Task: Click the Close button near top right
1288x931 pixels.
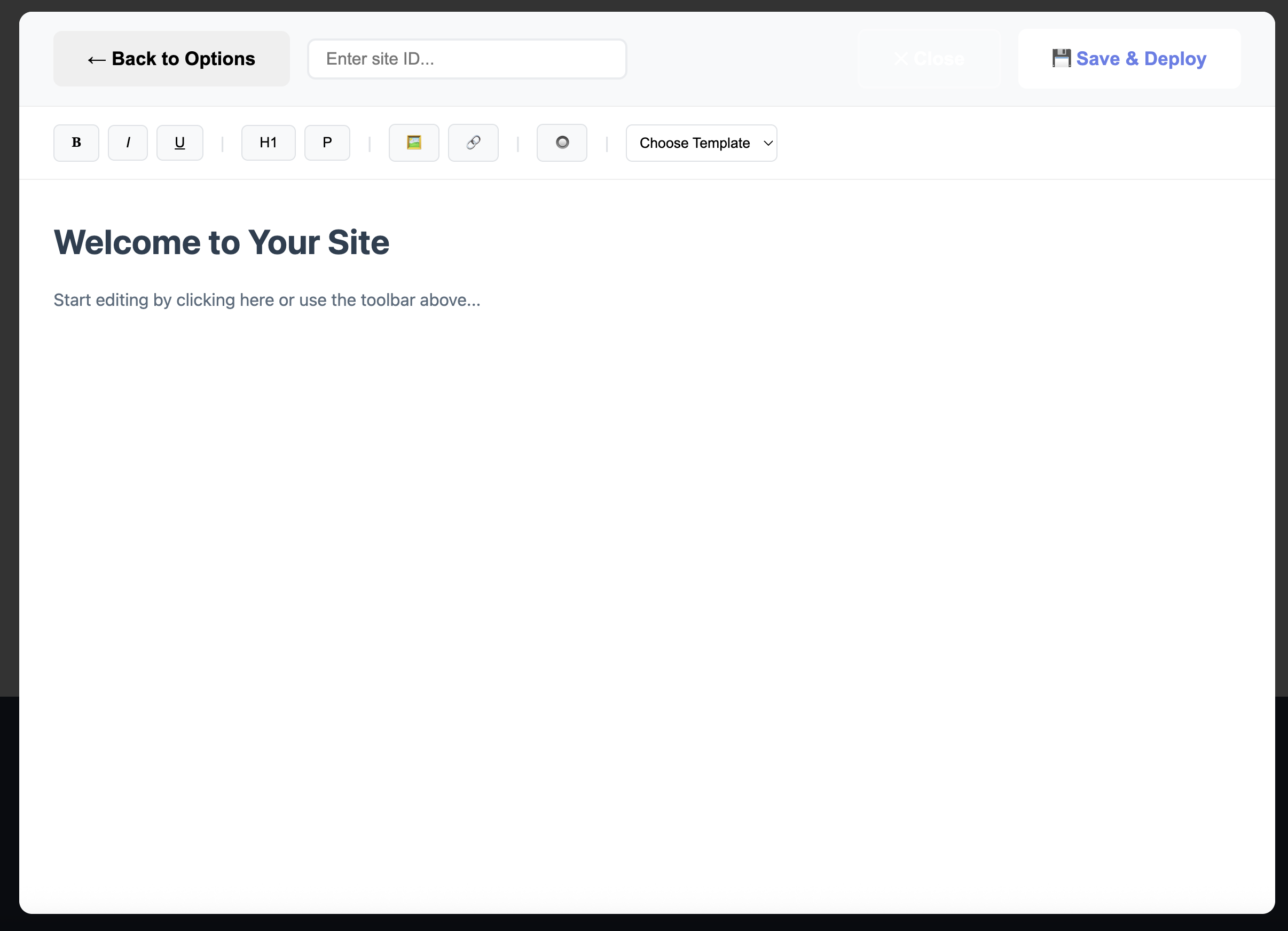Action: pos(930,58)
